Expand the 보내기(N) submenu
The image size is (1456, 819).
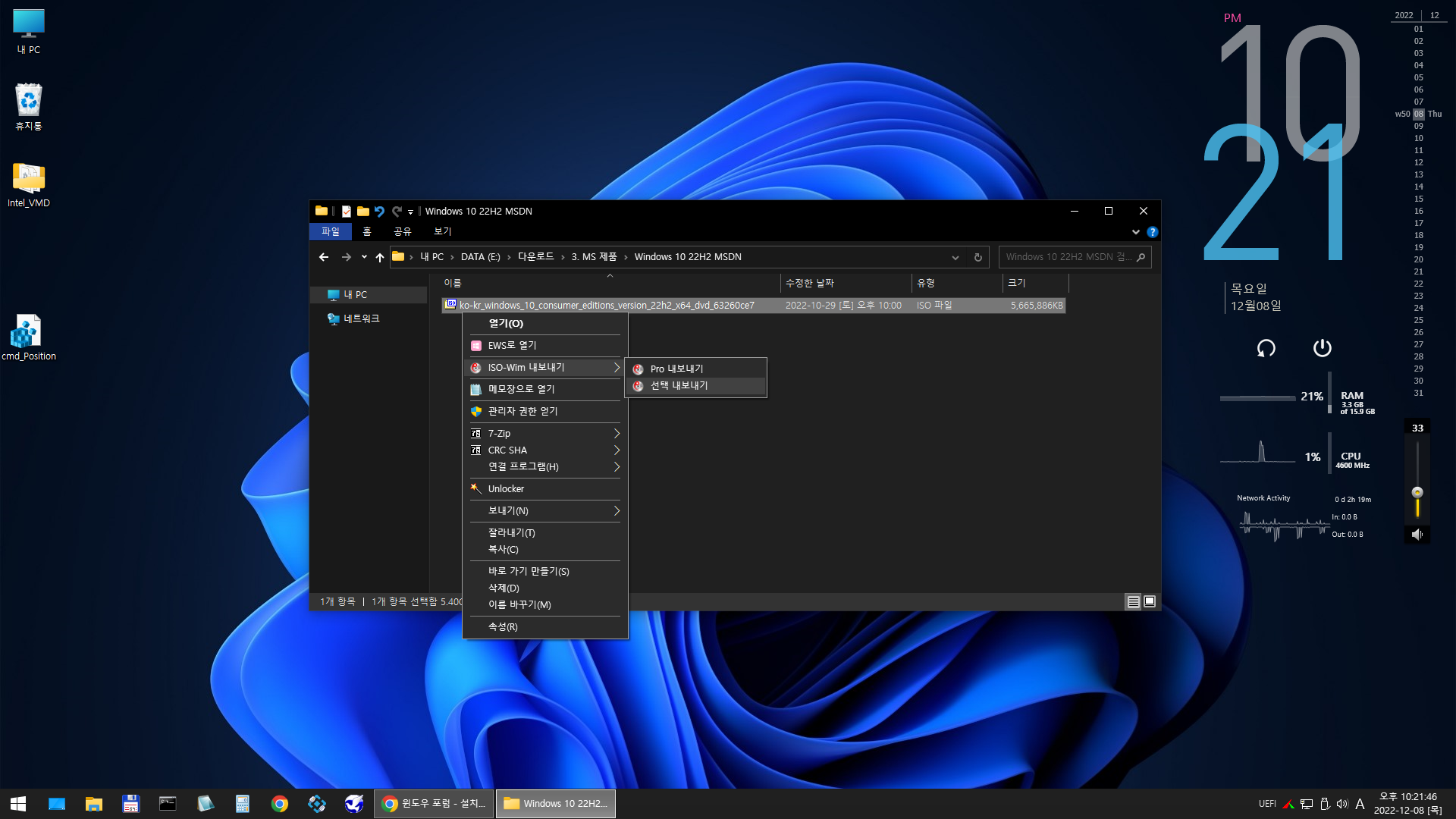[544, 511]
